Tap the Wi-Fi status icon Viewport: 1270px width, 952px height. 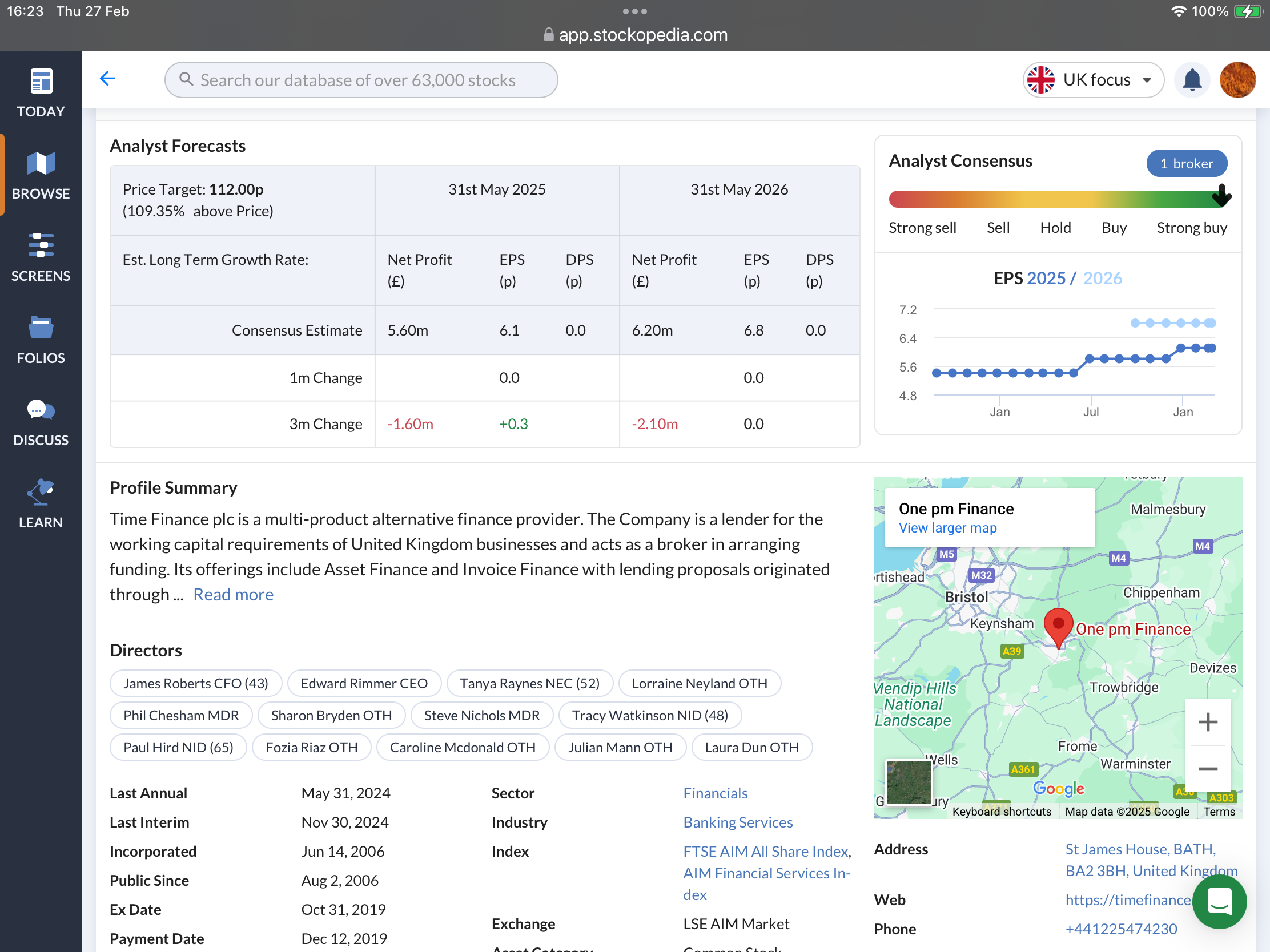[1179, 11]
